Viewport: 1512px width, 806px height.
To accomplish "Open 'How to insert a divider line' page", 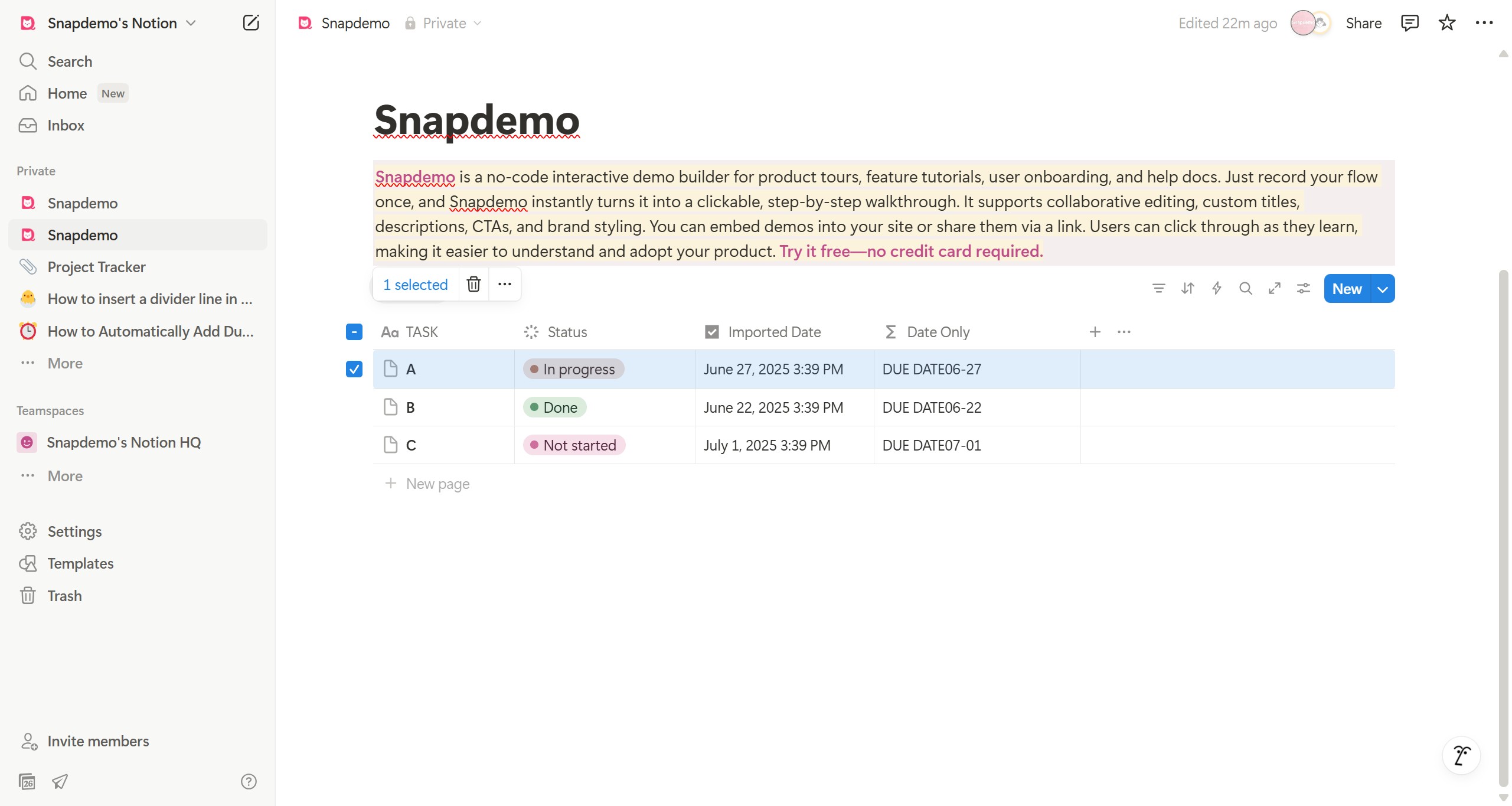I will (138, 299).
